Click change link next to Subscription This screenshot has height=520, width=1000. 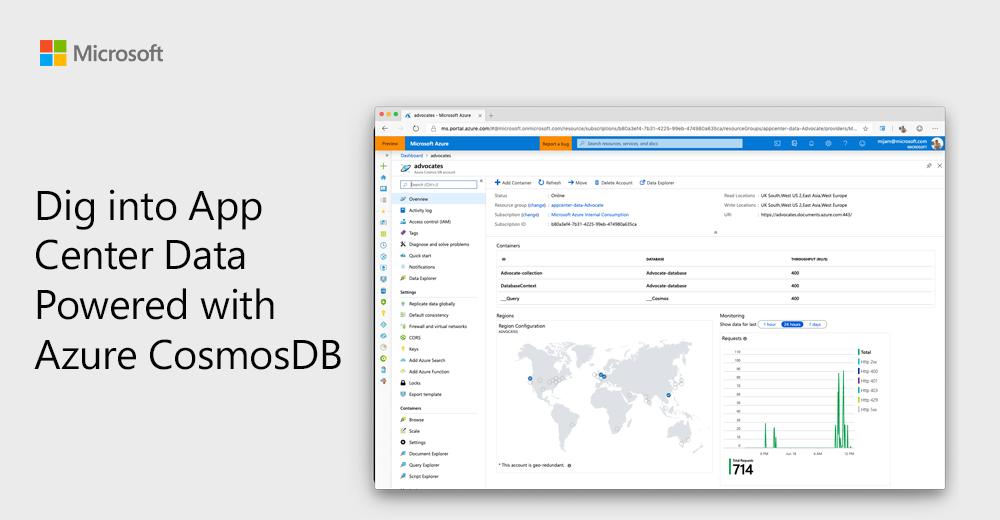coord(531,215)
